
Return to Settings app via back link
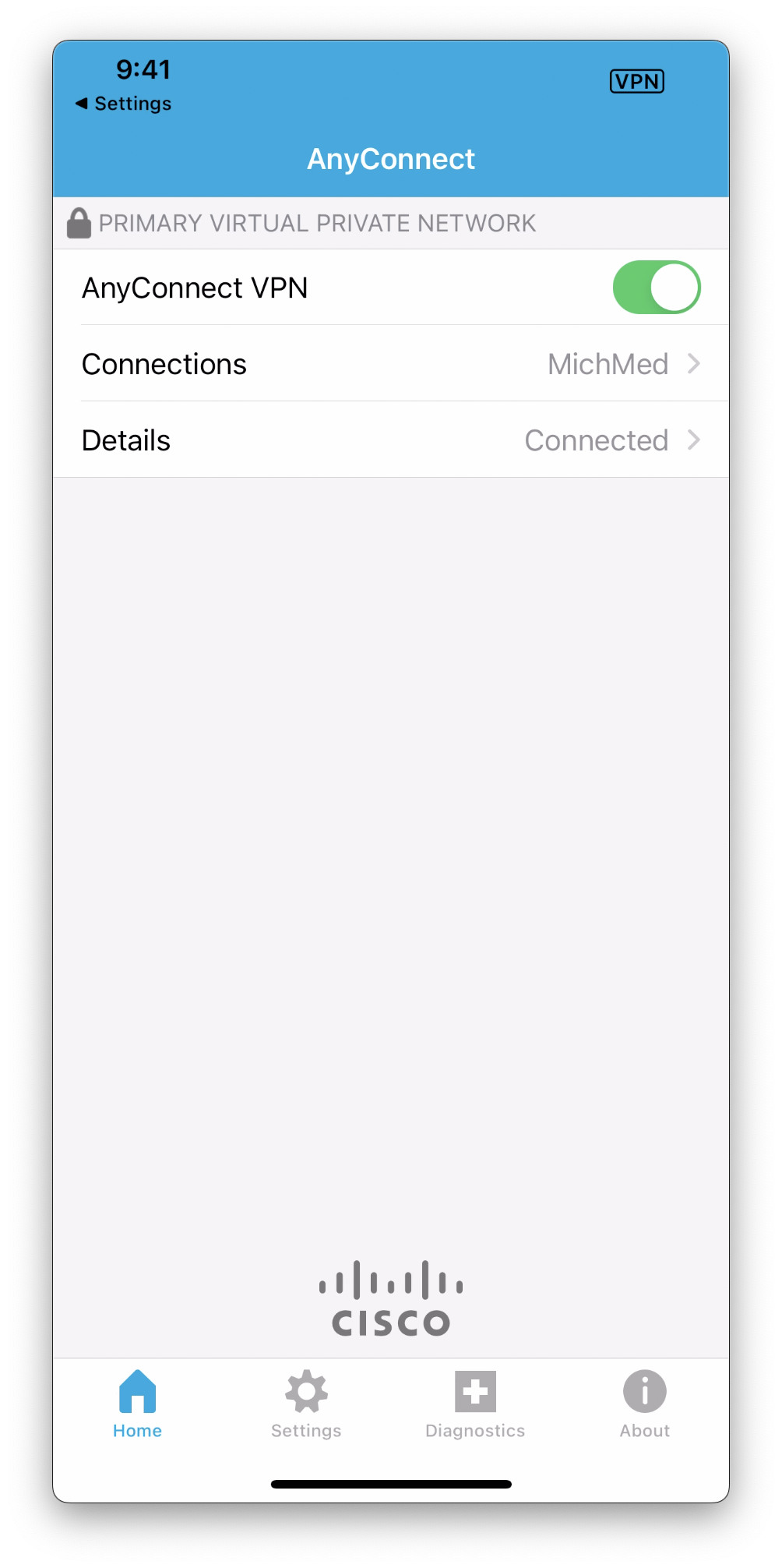(x=123, y=103)
